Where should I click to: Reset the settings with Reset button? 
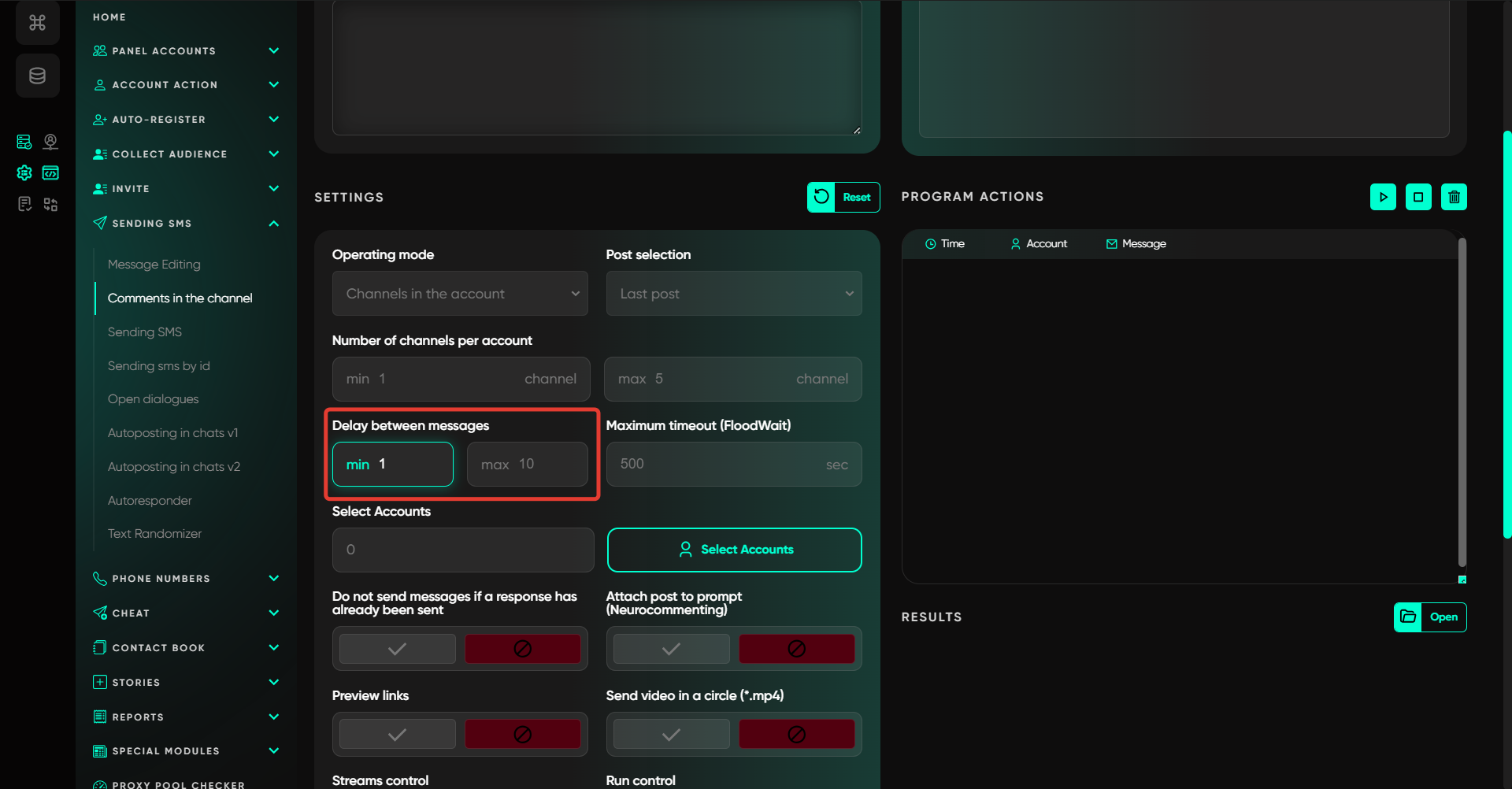click(x=843, y=197)
